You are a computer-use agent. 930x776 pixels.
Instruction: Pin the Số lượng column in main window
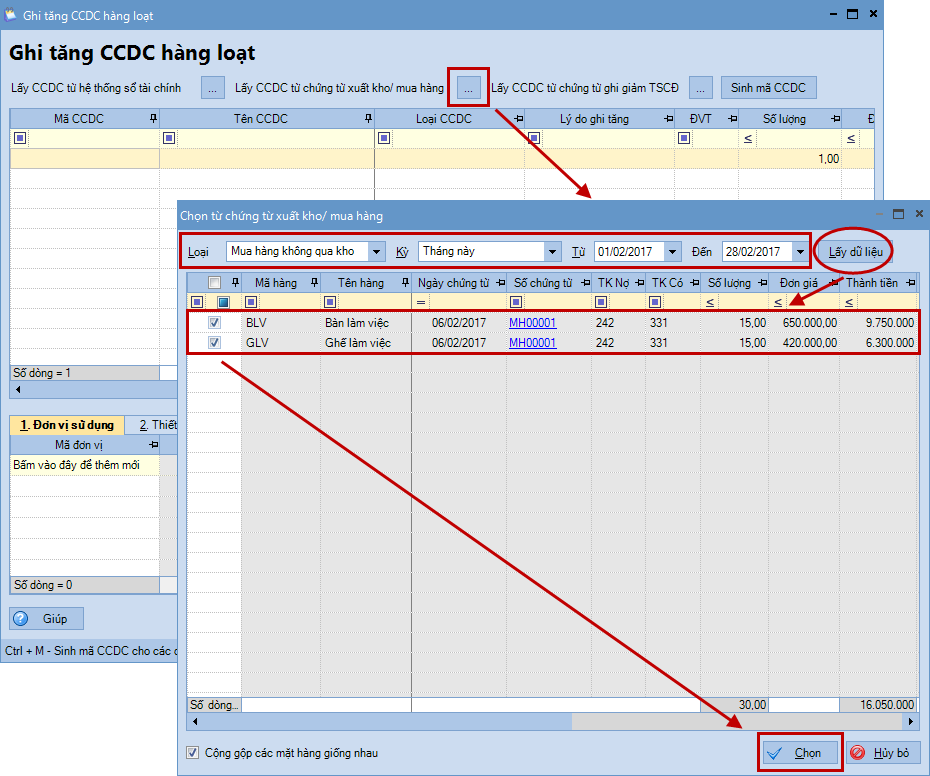point(835,119)
